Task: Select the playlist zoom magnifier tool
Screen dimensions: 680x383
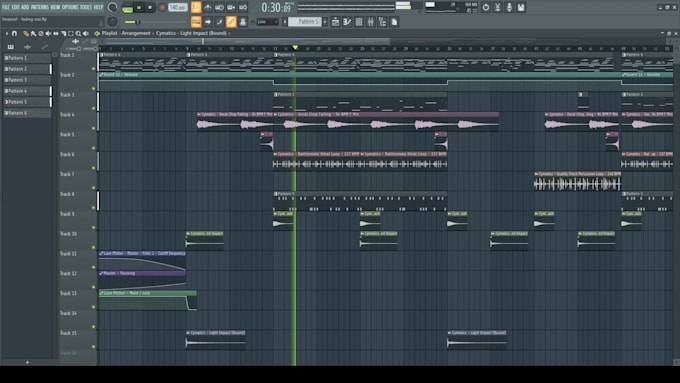Action: (x=78, y=33)
